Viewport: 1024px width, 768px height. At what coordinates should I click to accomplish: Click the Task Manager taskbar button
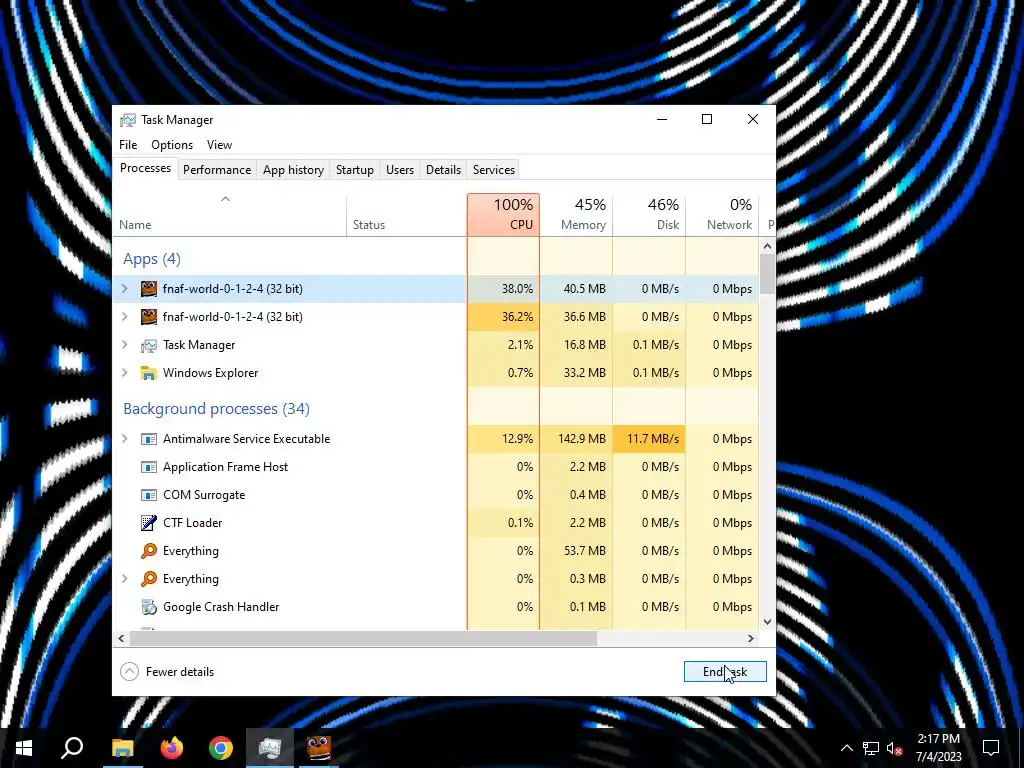coord(270,748)
